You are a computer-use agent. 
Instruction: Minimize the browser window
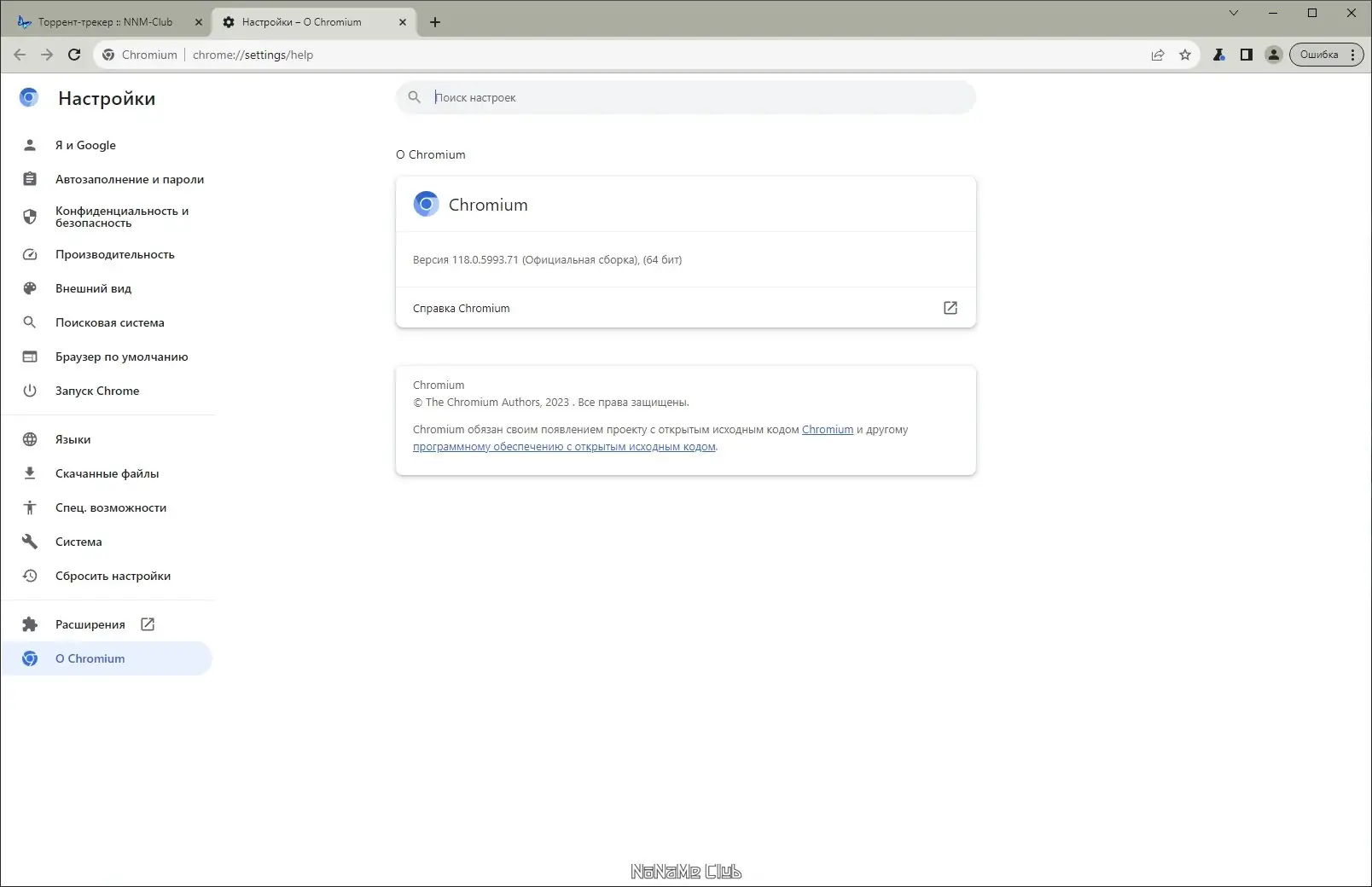1273,13
